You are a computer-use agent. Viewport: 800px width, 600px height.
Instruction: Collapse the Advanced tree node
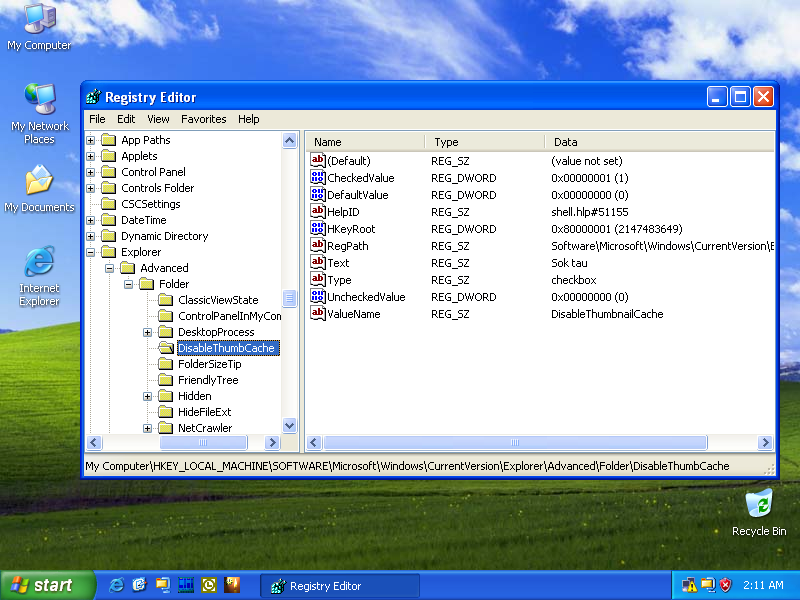(110, 268)
